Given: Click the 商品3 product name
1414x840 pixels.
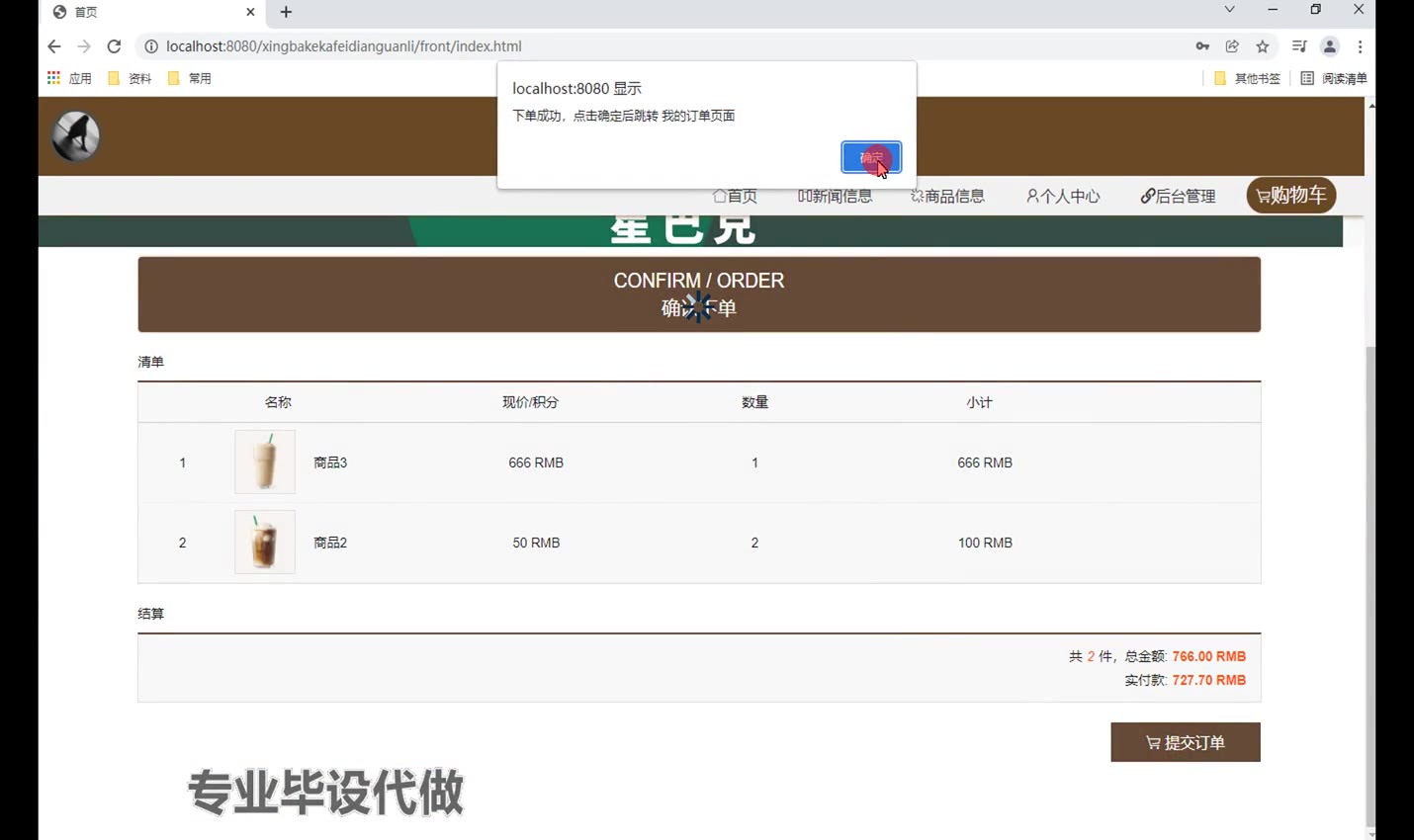Looking at the screenshot, I should click(330, 462).
